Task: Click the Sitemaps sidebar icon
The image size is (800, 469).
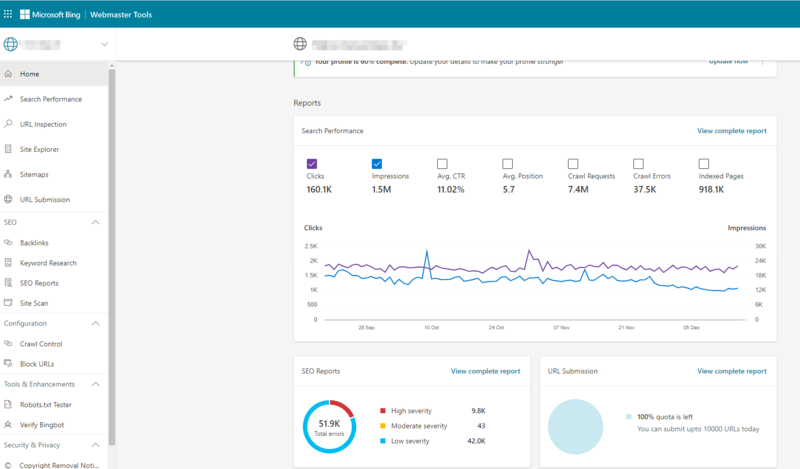Action: [9, 174]
